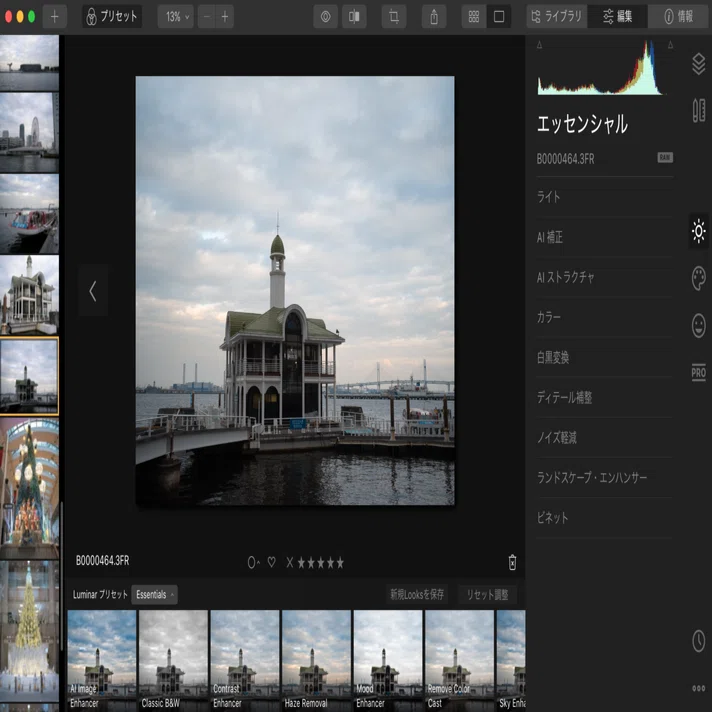The width and height of the screenshot is (712, 712).
Task: Go to previous image arrow
Action: coord(93,291)
